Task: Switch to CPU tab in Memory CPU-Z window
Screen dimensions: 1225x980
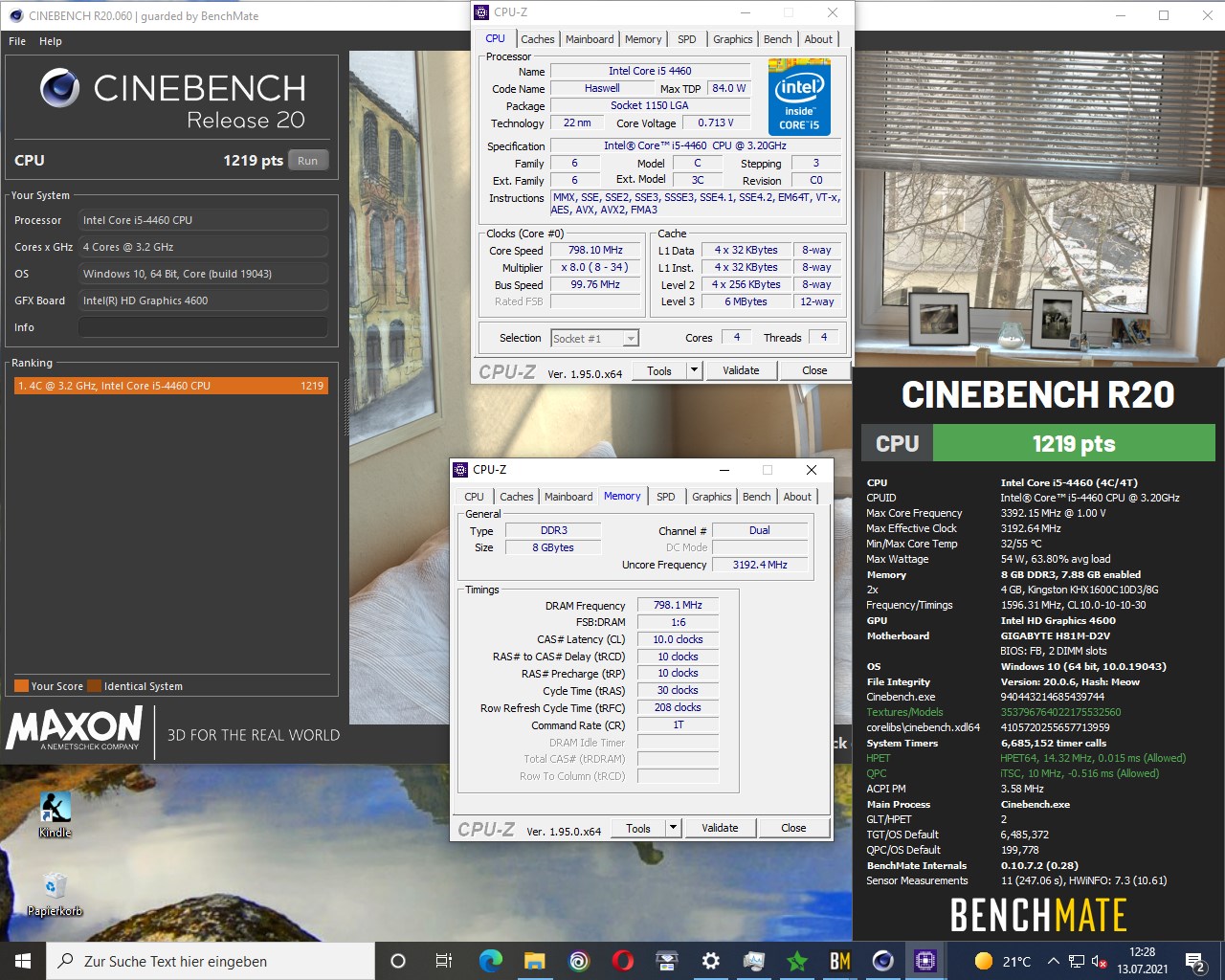Action: pos(474,497)
